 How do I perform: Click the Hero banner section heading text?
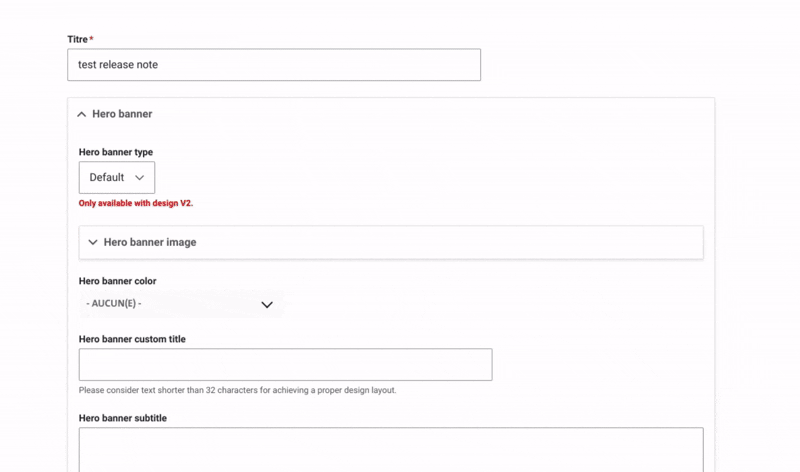[x=122, y=114]
